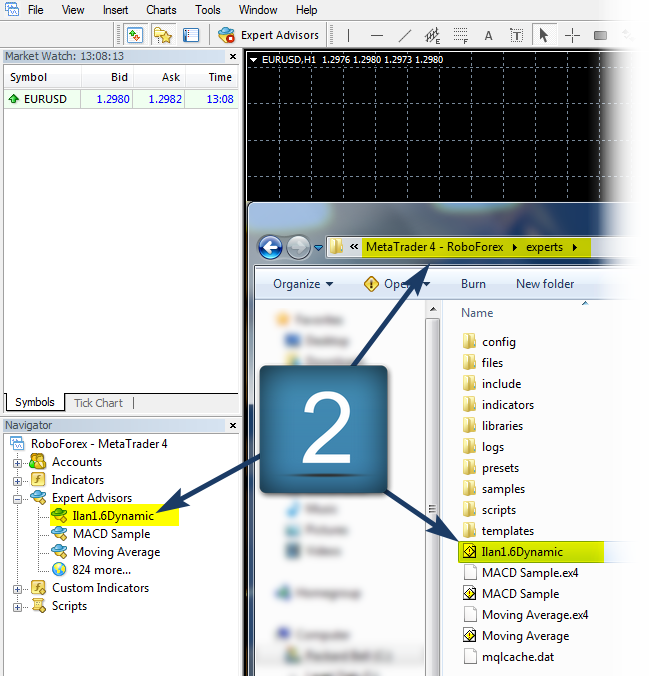Open the Organize dropdown in Explorer

(x=302, y=284)
